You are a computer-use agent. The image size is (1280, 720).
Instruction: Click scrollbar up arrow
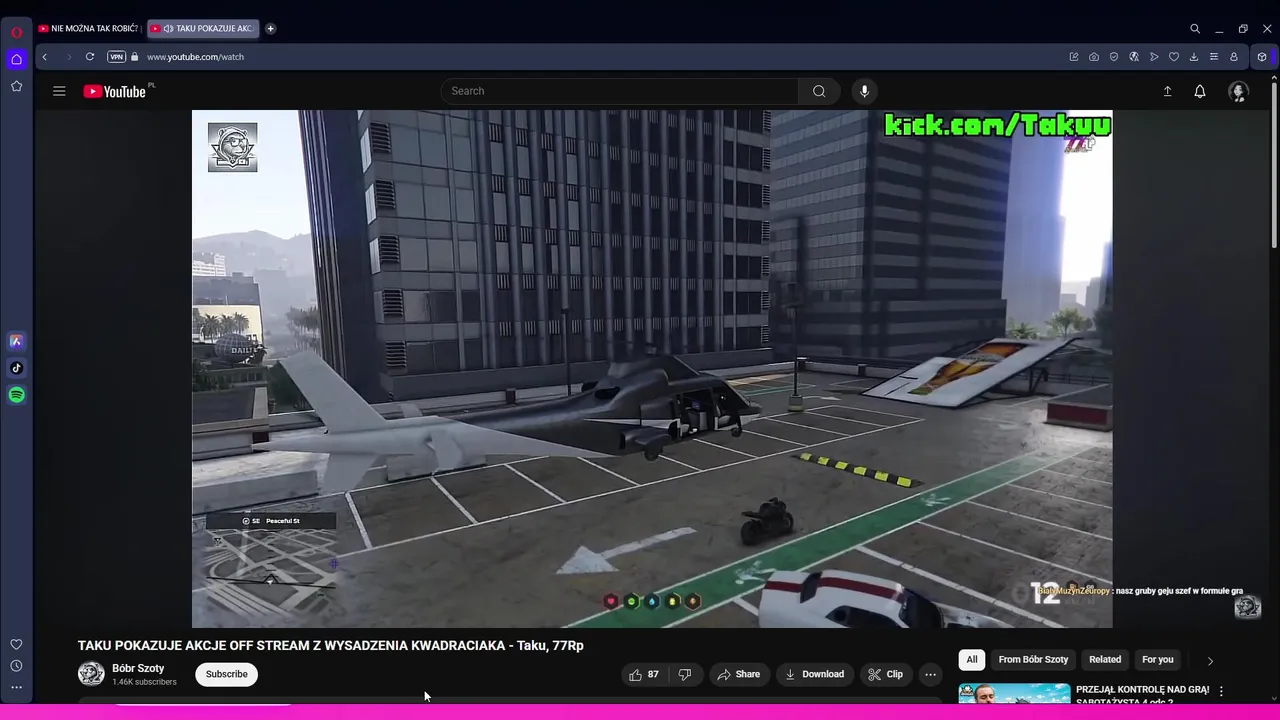1274,78
